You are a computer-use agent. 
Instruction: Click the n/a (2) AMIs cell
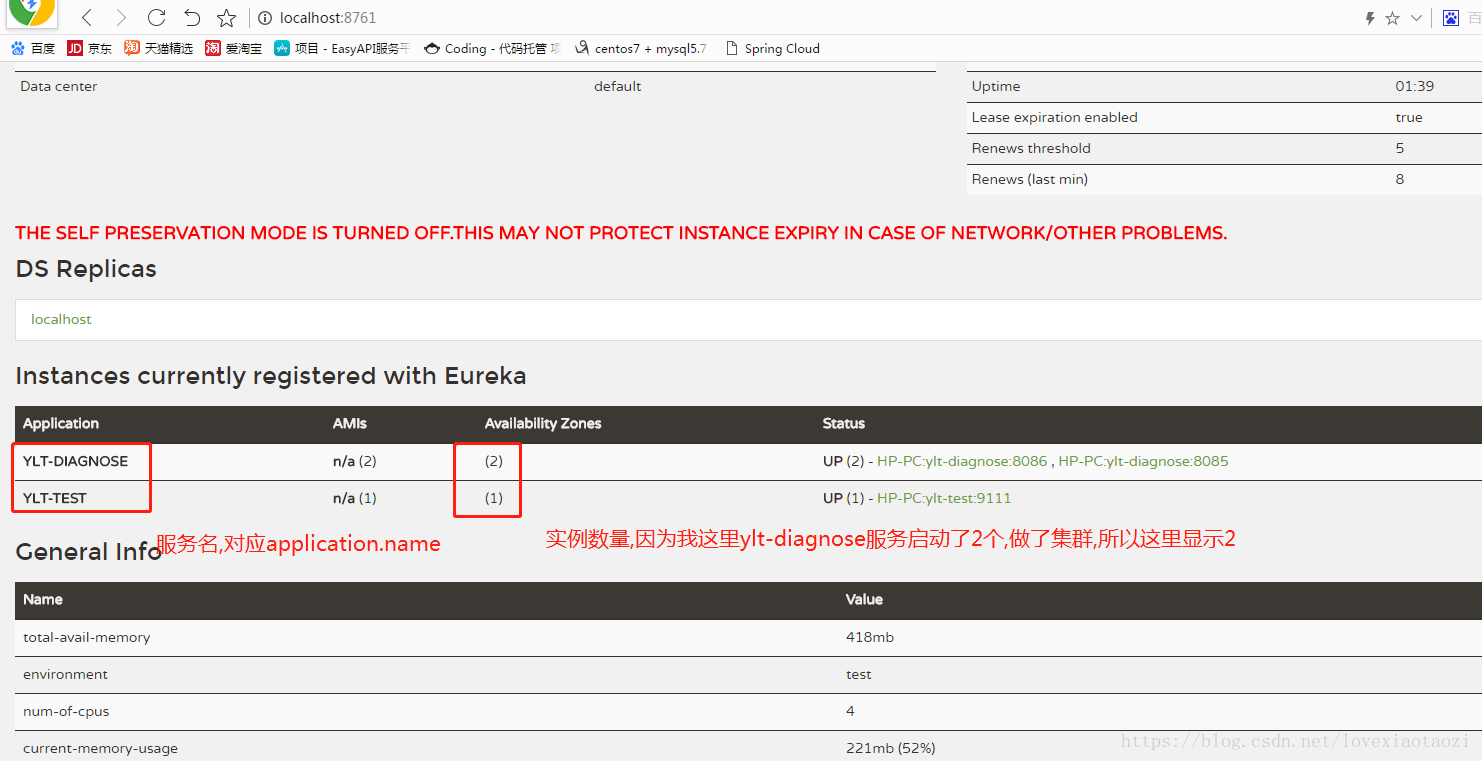tap(355, 461)
